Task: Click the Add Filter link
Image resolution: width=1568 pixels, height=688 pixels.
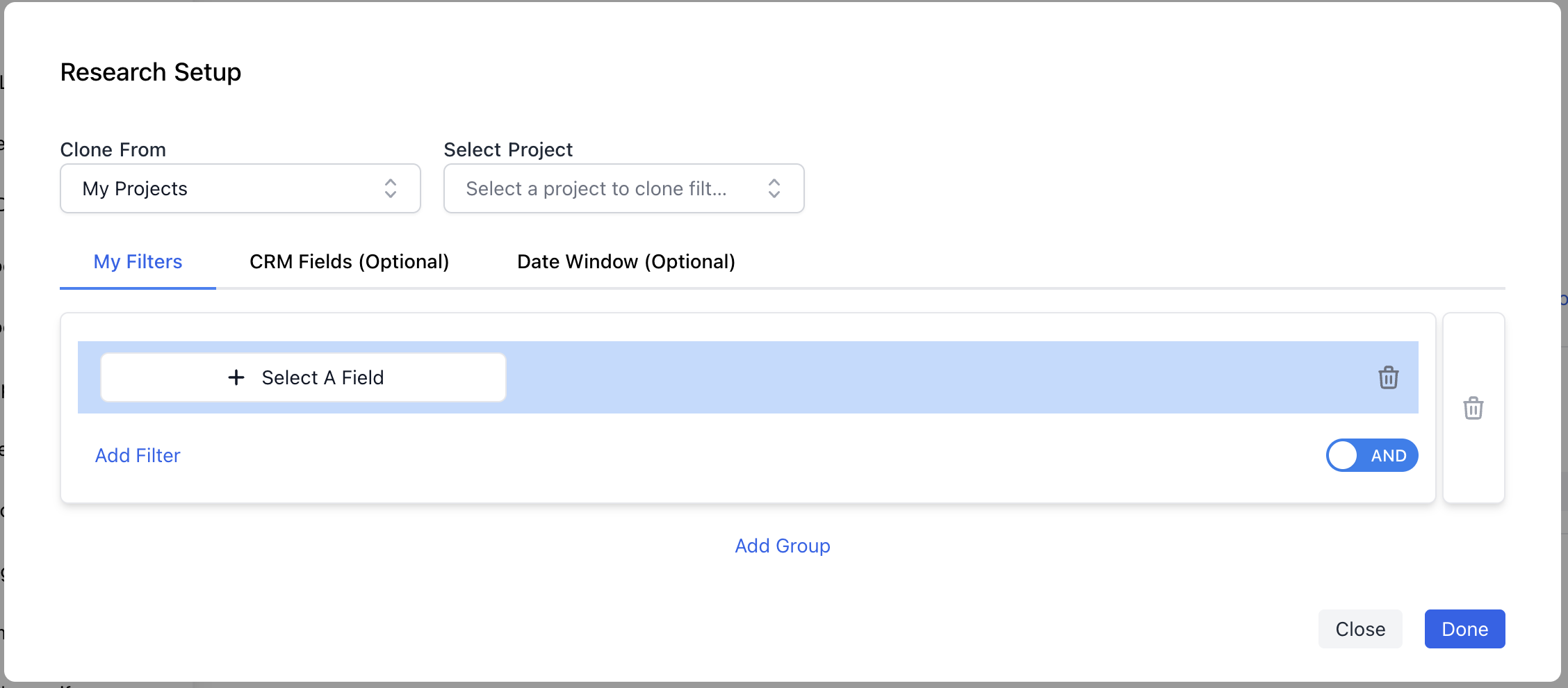Action: tap(137, 455)
